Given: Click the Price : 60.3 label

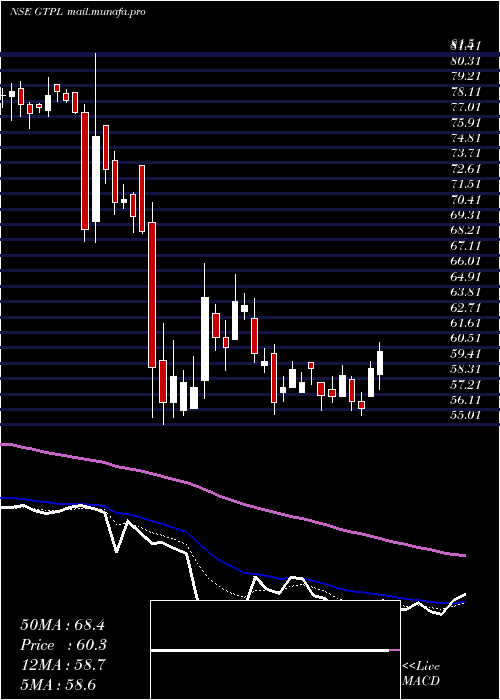Looking at the screenshot, I should (63, 645).
